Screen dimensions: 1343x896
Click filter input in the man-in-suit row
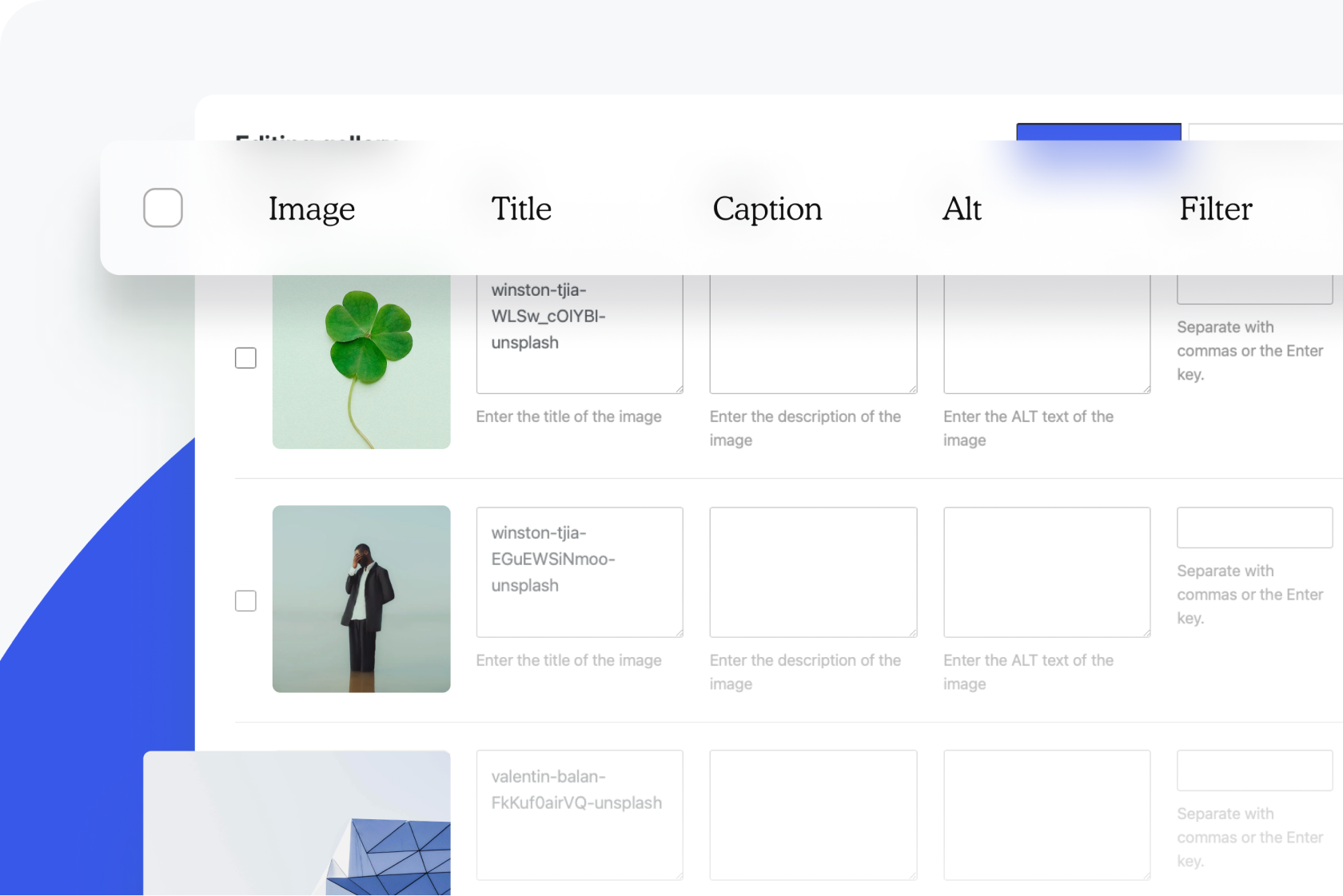[x=1254, y=528]
